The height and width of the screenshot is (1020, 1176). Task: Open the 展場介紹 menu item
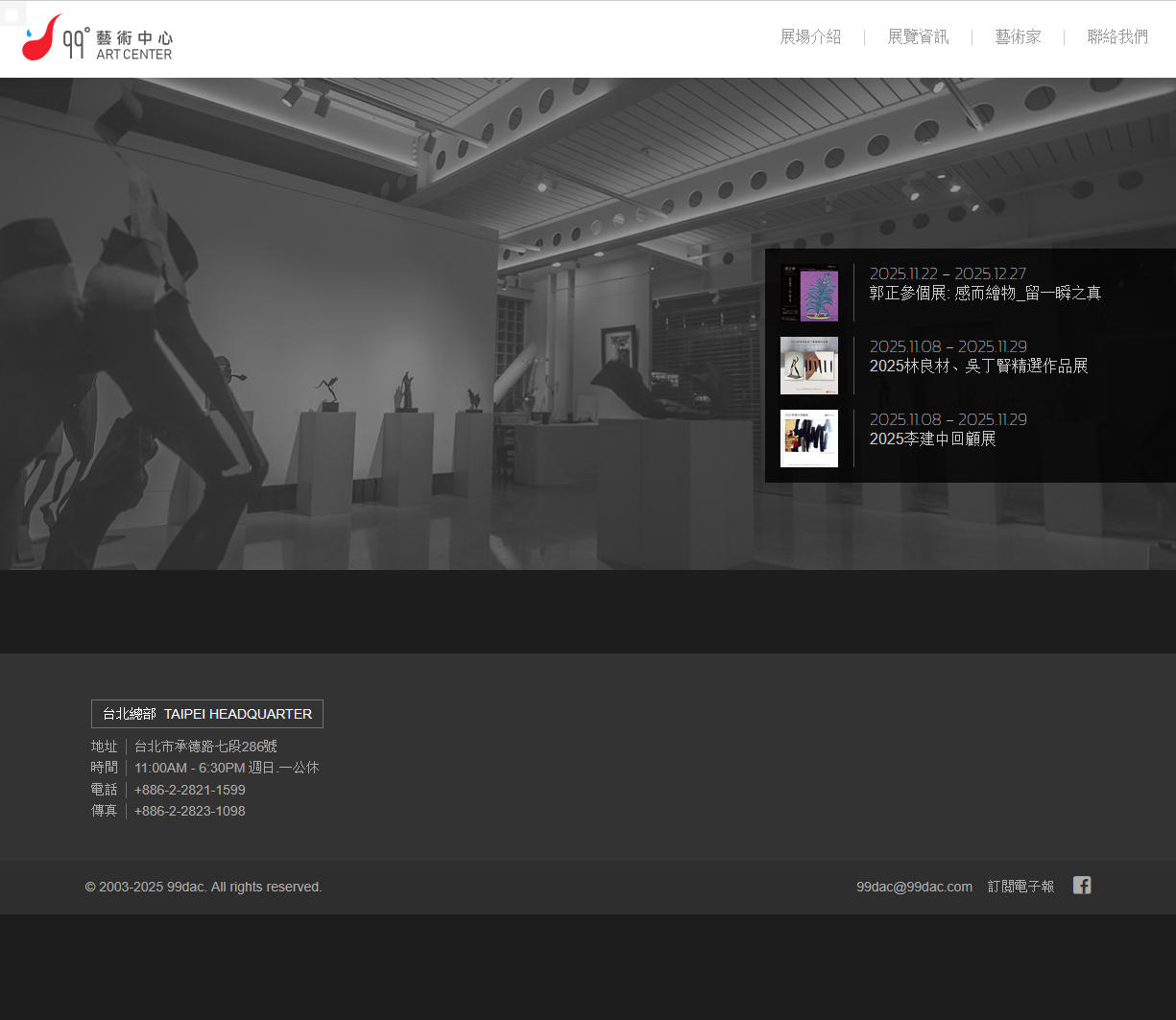pyautogui.click(x=810, y=37)
